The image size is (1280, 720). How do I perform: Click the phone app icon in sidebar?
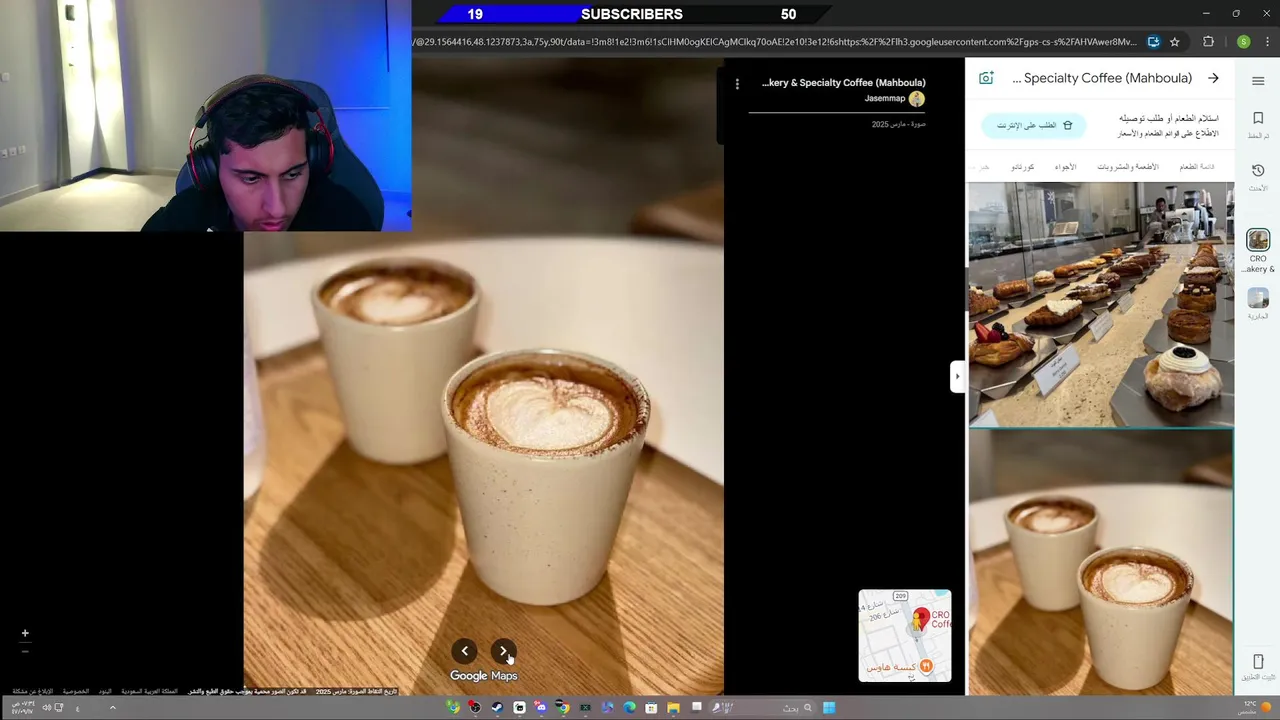(x=1258, y=662)
